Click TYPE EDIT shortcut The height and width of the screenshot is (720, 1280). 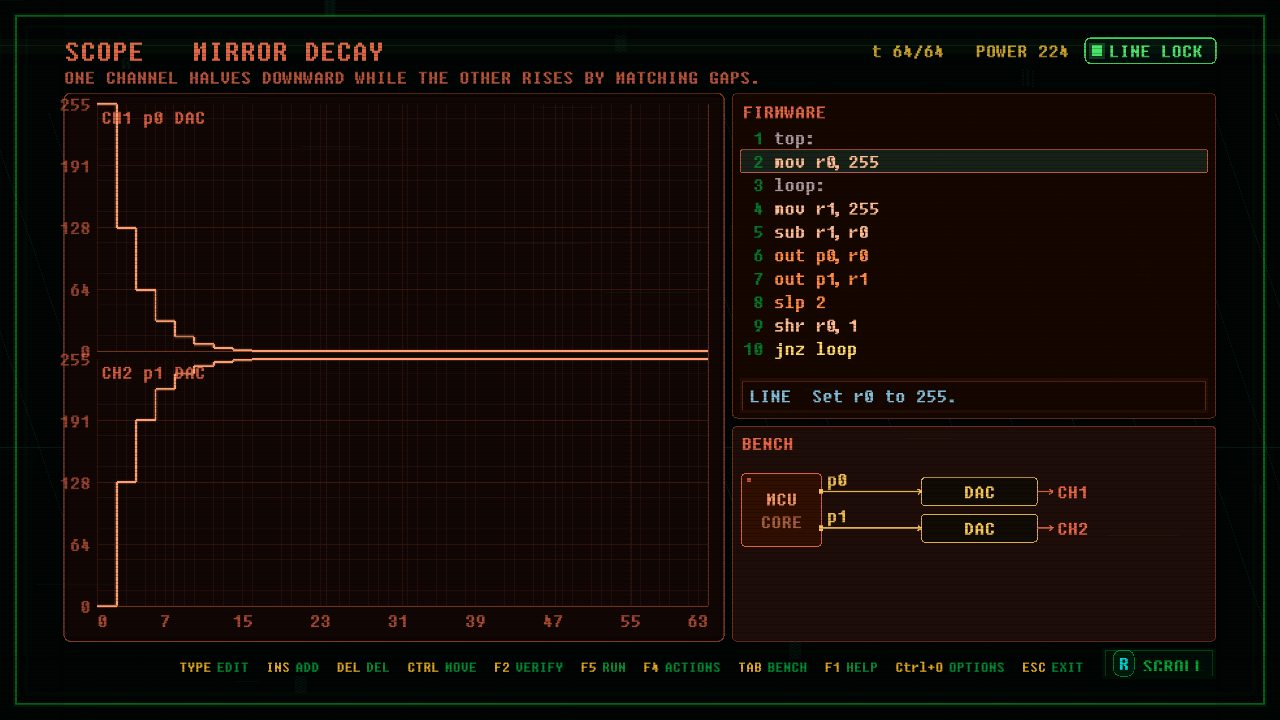pos(214,667)
